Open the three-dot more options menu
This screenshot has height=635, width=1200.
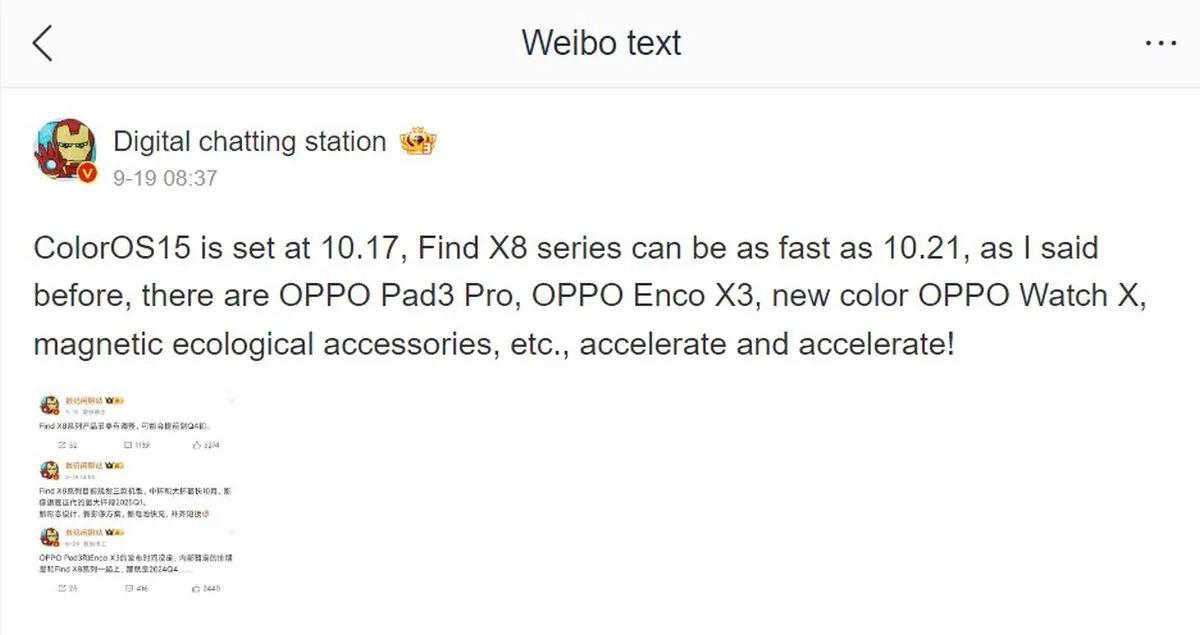point(1160,44)
